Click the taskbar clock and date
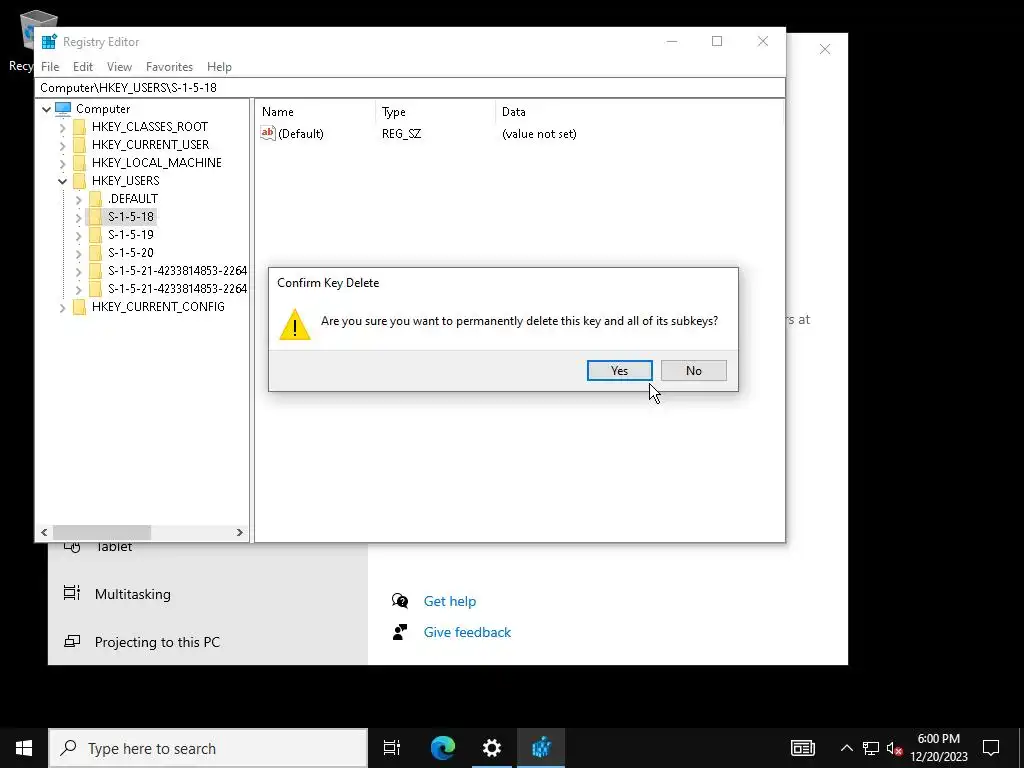The image size is (1024, 768). point(939,748)
